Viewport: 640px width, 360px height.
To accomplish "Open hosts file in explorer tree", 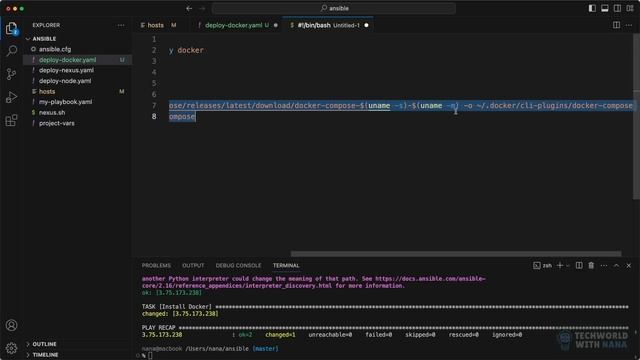I will click(x=47, y=91).
